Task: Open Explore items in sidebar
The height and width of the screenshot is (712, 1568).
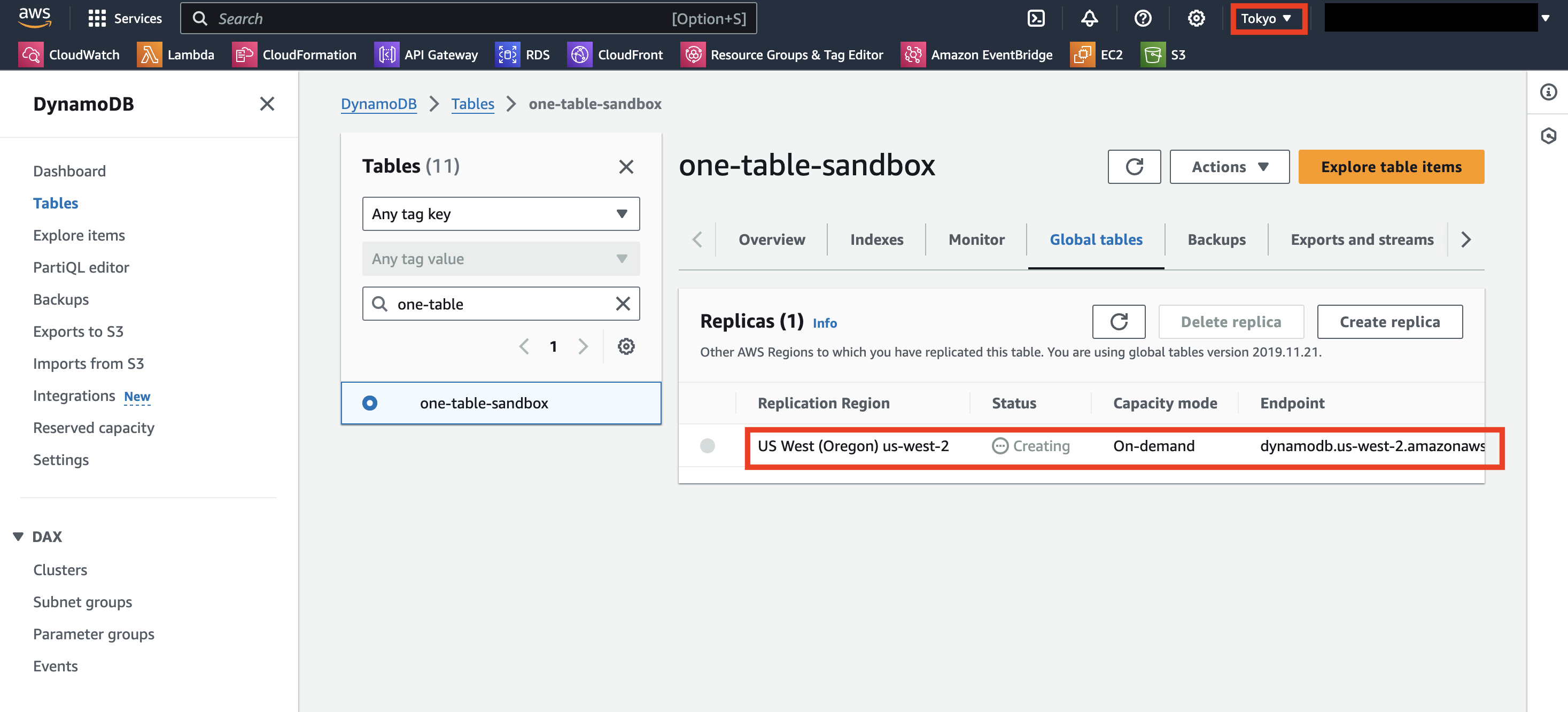Action: [x=79, y=235]
